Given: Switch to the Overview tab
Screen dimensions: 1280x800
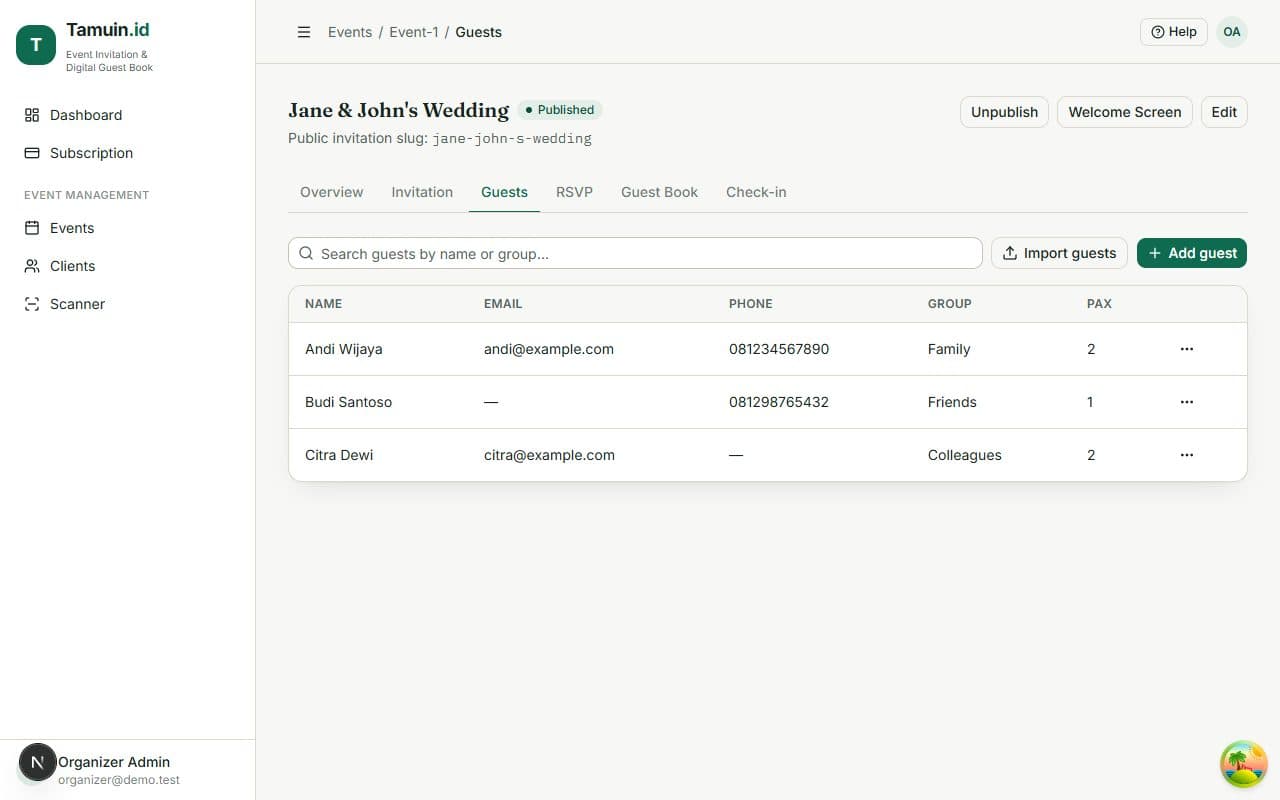Looking at the screenshot, I should tap(332, 192).
